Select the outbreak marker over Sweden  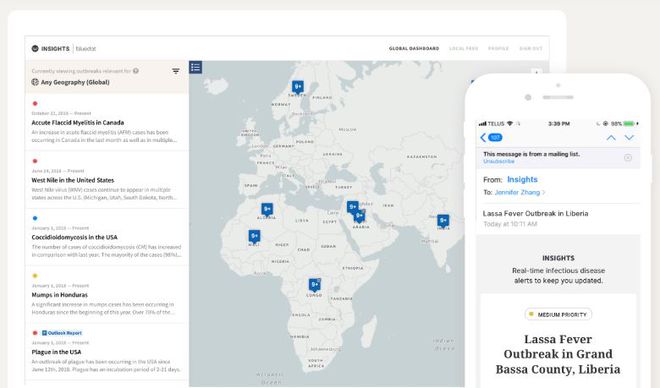(x=298, y=87)
